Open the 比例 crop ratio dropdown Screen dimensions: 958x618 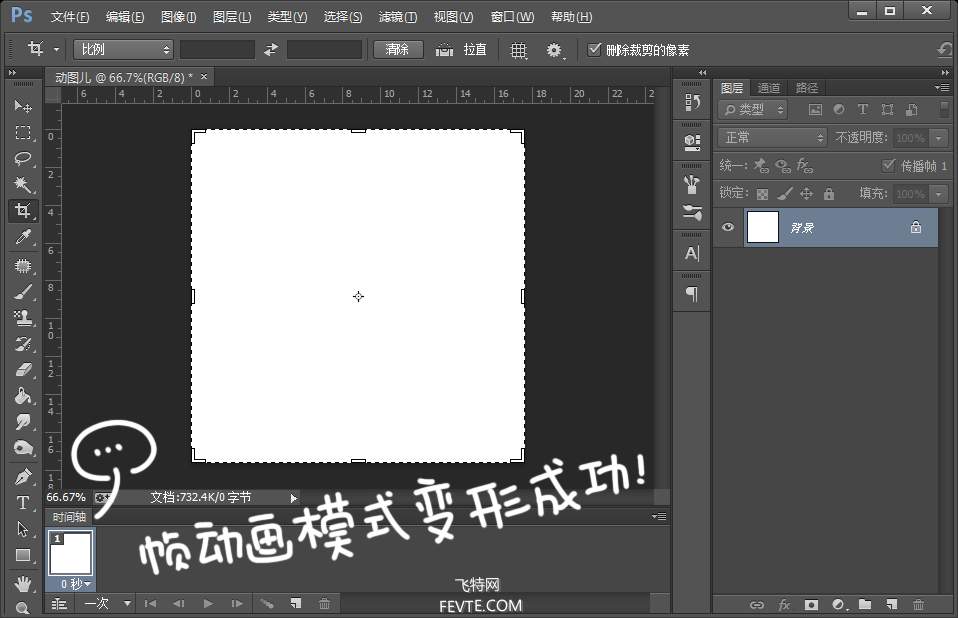point(123,49)
